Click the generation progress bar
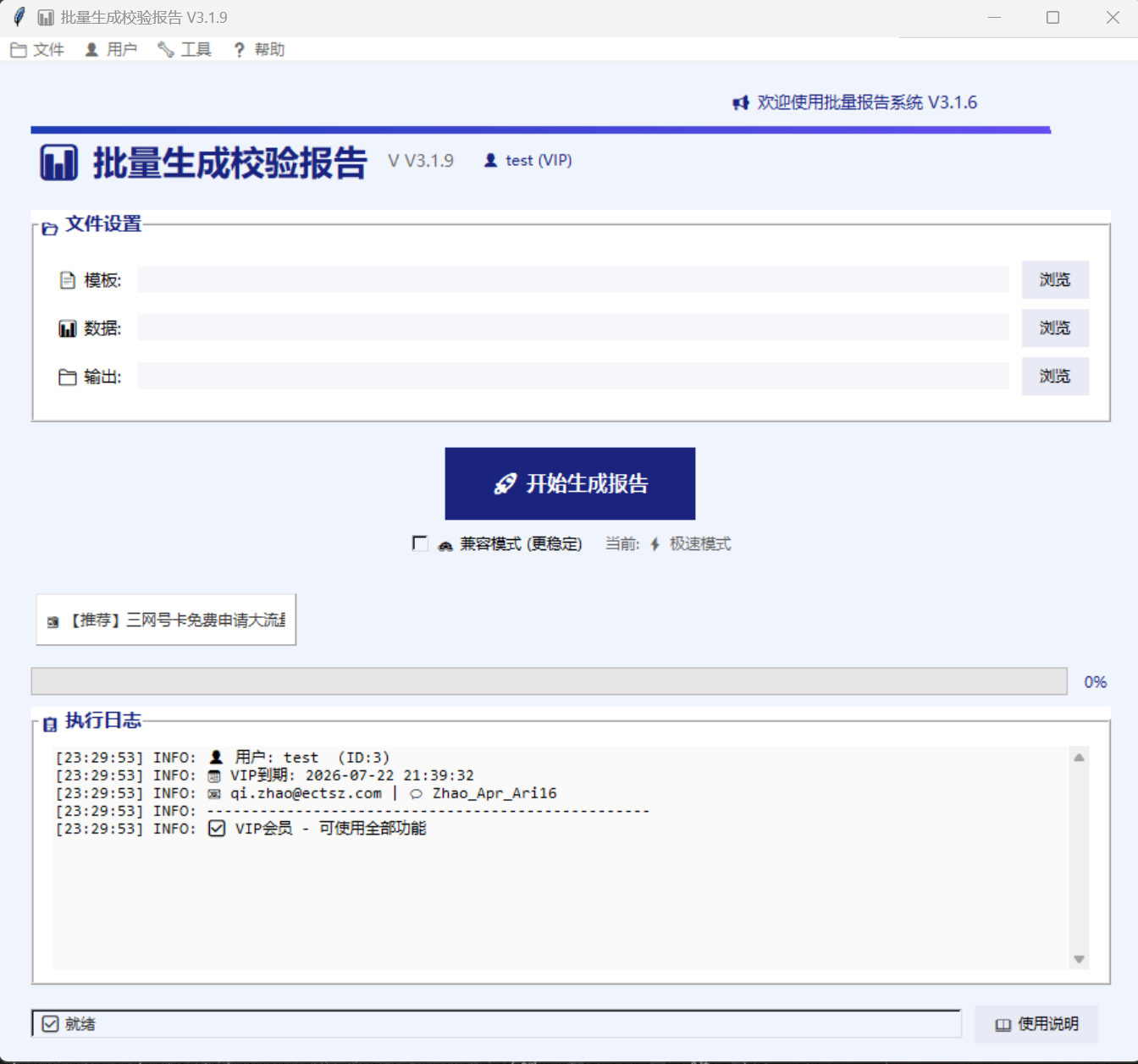The image size is (1138, 1064). [549, 681]
